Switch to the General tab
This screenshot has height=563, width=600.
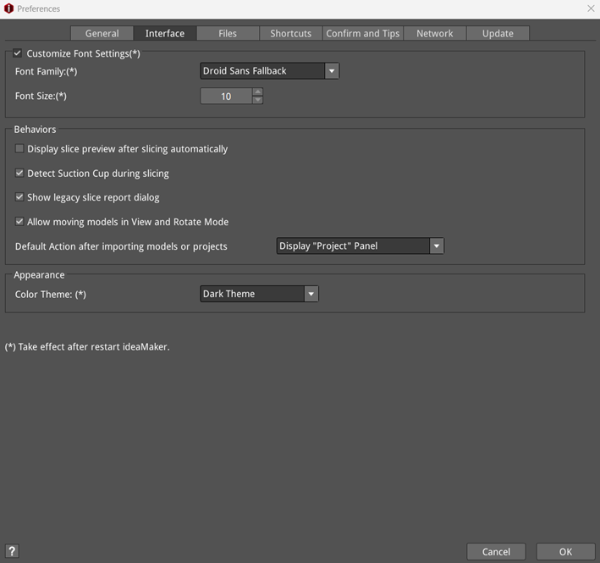coord(102,33)
